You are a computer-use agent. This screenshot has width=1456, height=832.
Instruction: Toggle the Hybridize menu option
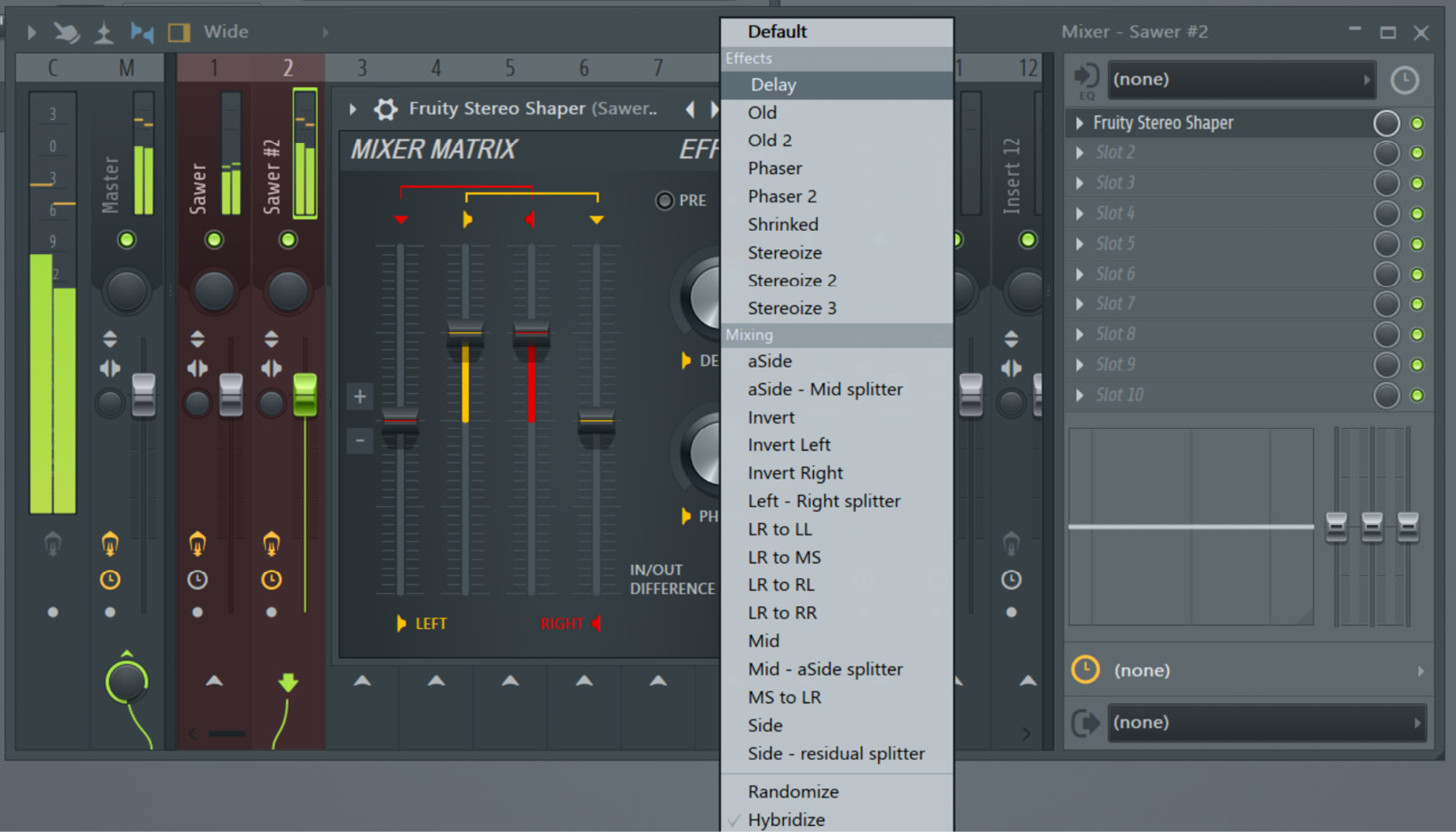pyautogui.click(x=837, y=820)
